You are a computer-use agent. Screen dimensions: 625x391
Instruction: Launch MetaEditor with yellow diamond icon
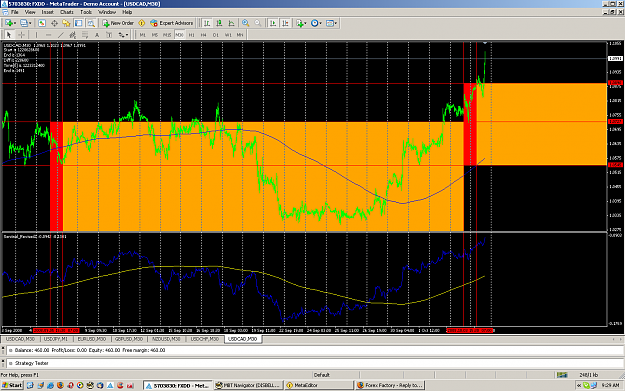pyautogui.click(x=142, y=23)
